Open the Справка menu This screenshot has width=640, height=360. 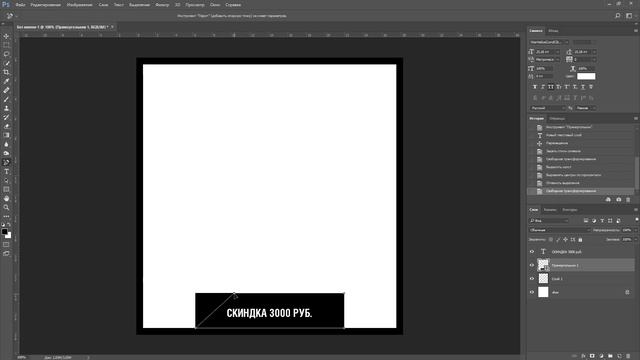(233, 5)
